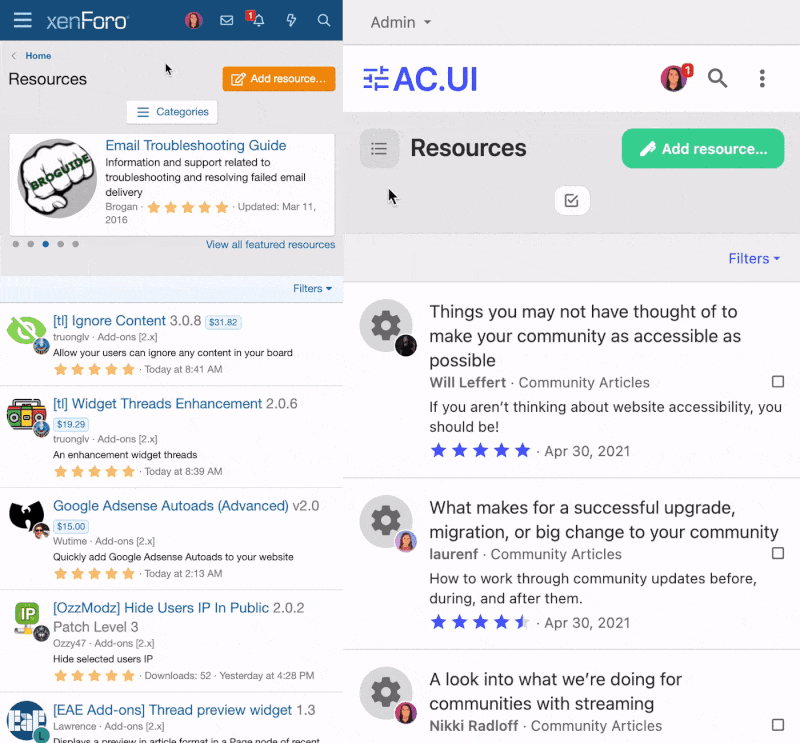Open notifications bell with red badge
Viewport: 800px width, 743px height.
point(257,19)
